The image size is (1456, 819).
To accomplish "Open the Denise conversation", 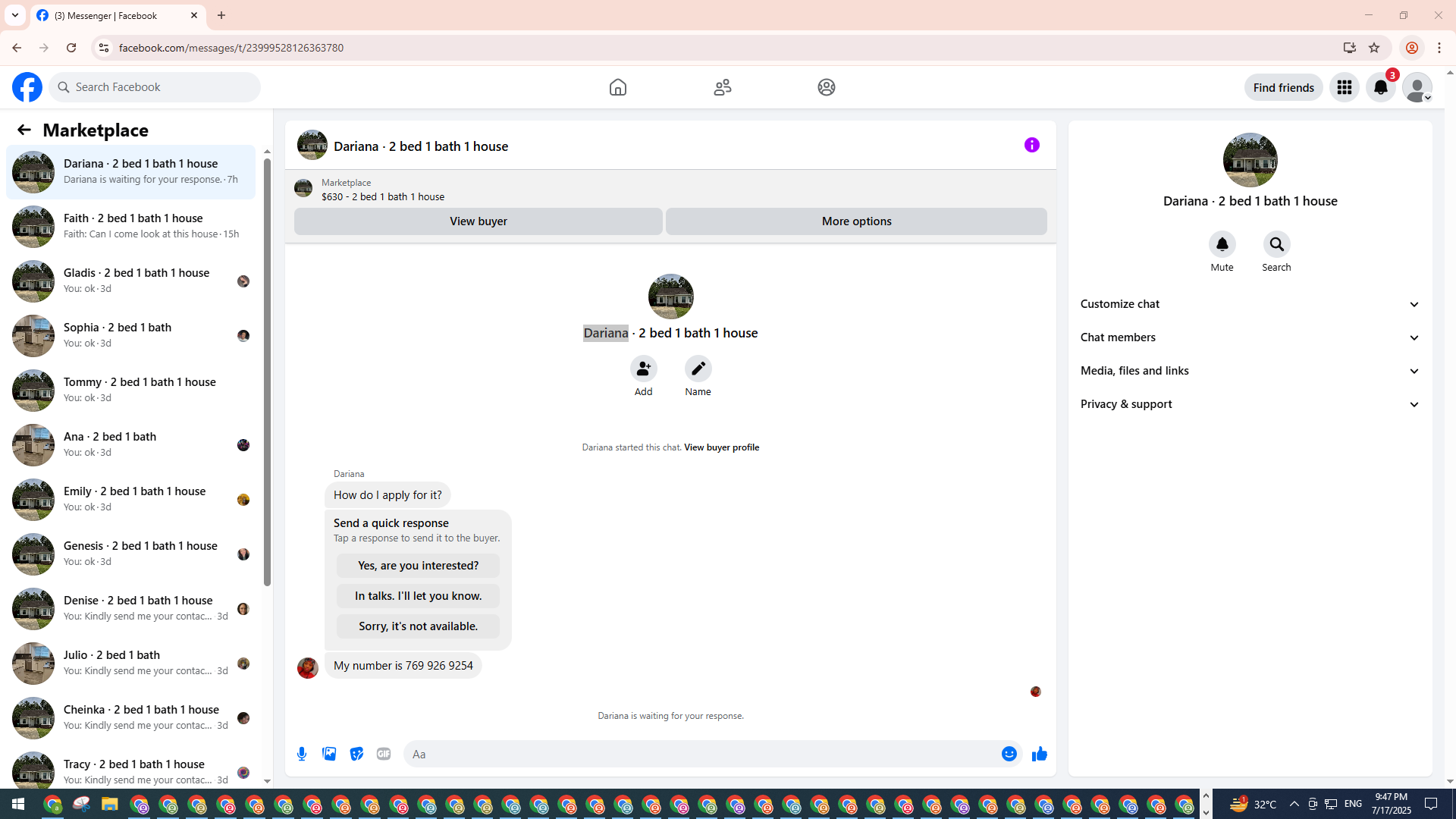I will (x=130, y=609).
